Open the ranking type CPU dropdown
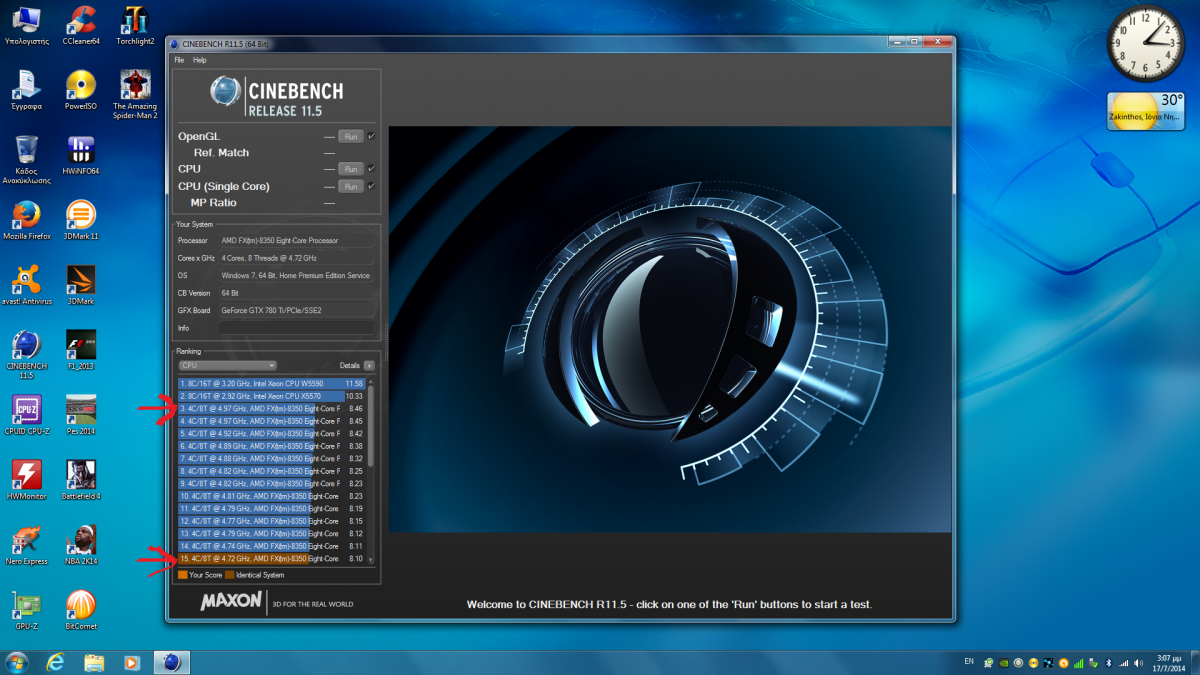 coord(227,366)
